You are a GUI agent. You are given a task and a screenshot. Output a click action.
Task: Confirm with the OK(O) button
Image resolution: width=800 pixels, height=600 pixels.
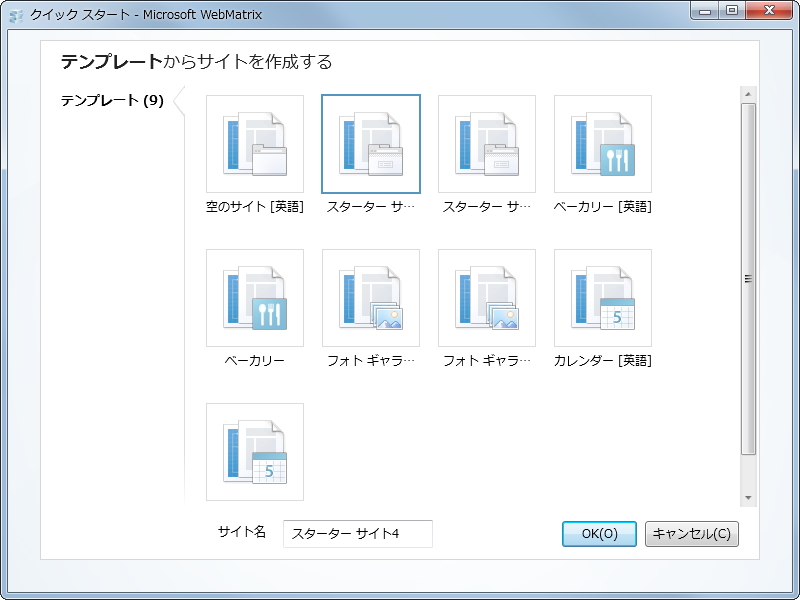(x=599, y=534)
